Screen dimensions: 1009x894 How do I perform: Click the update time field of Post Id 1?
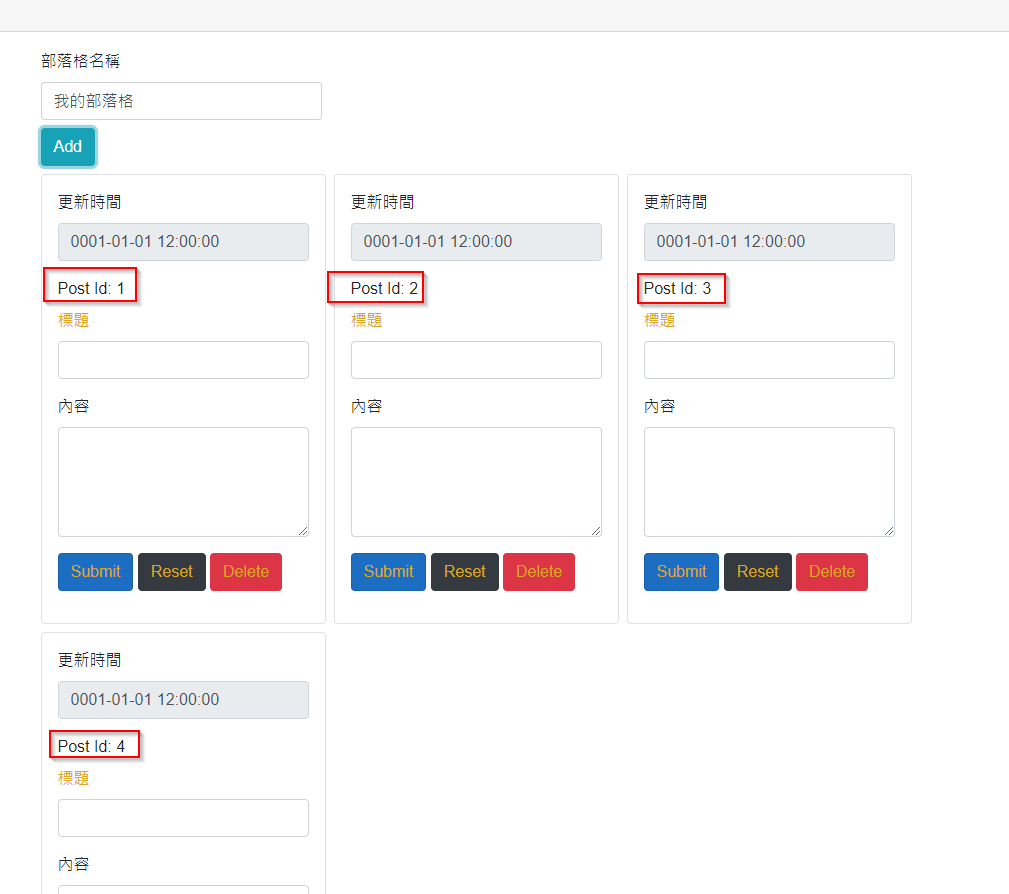coord(183,242)
